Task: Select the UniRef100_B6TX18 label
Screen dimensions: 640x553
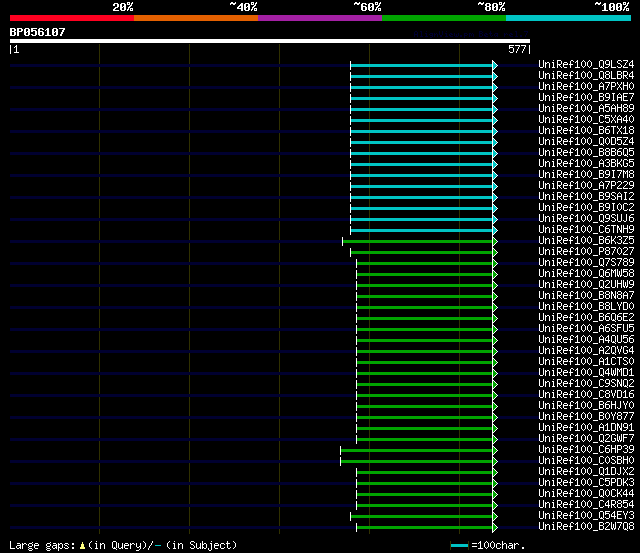Action: 586,131
